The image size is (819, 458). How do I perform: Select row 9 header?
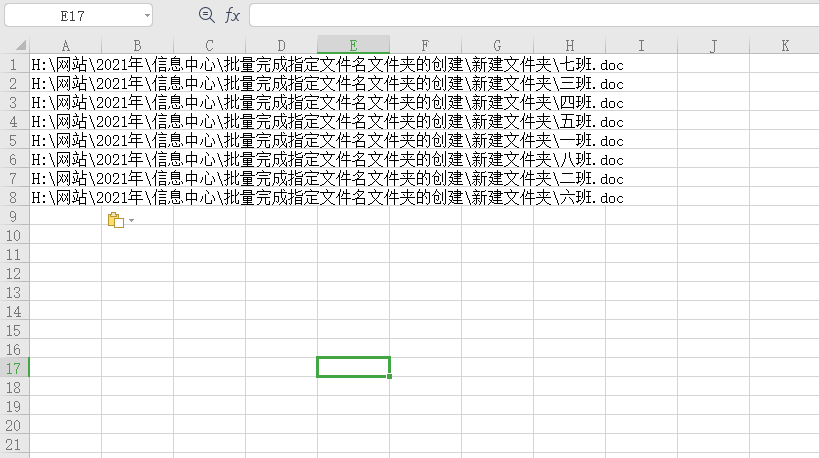(14, 216)
